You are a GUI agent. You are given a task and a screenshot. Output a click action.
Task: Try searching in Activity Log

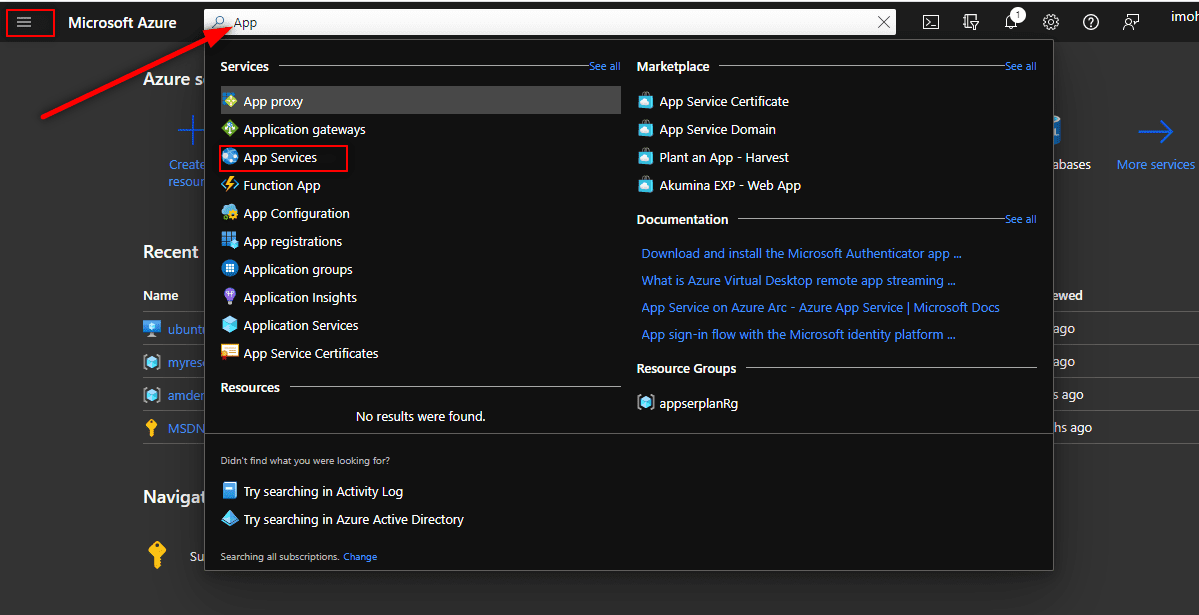[x=323, y=492]
